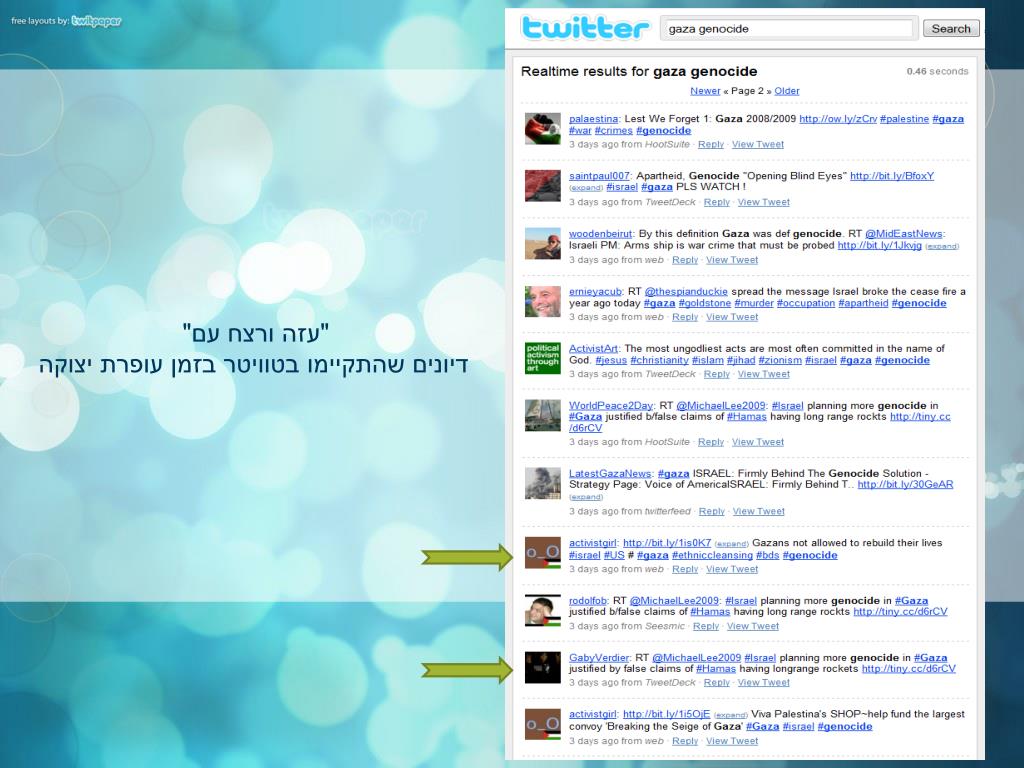Click the #apartheid hashtag
The height and width of the screenshot is (768, 1024).
[863, 303]
